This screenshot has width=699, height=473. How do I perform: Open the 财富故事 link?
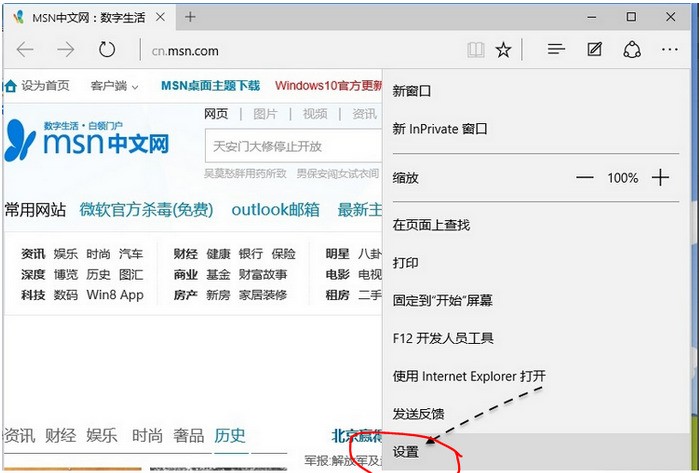(x=263, y=275)
